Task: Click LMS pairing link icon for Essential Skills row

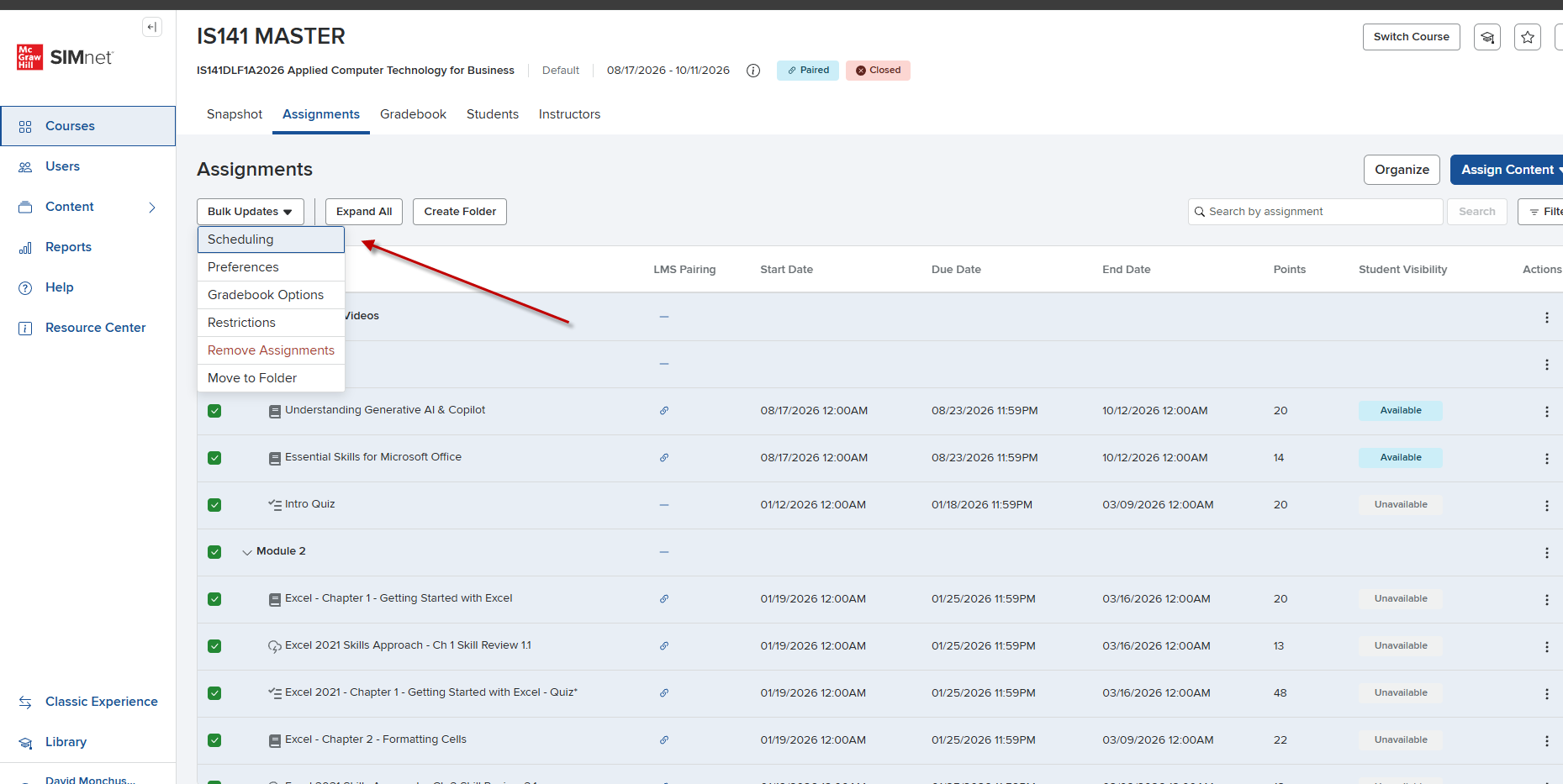Action: coord(664,458)
